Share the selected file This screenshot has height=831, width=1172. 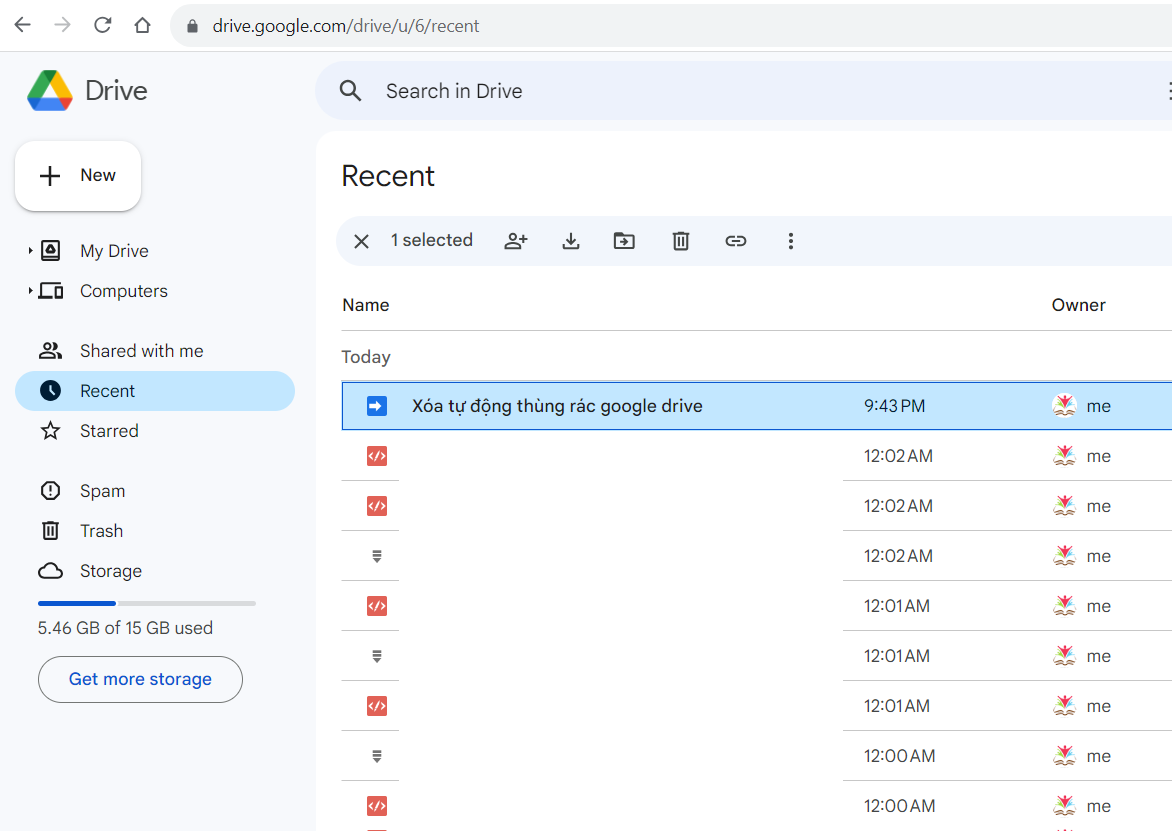[x=516, y=241]
